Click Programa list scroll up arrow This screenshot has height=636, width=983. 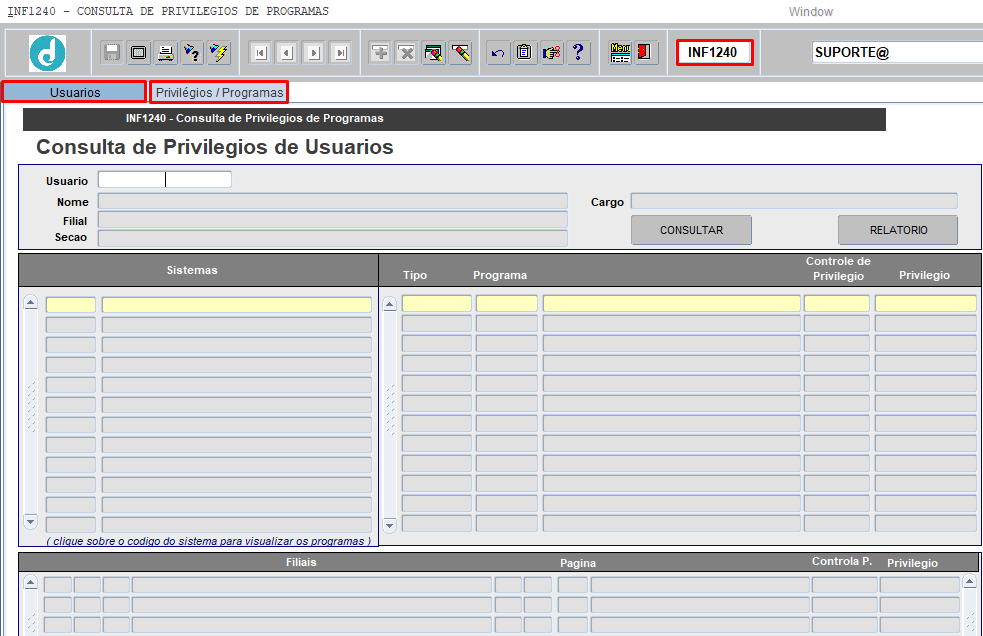coord(389,304)
